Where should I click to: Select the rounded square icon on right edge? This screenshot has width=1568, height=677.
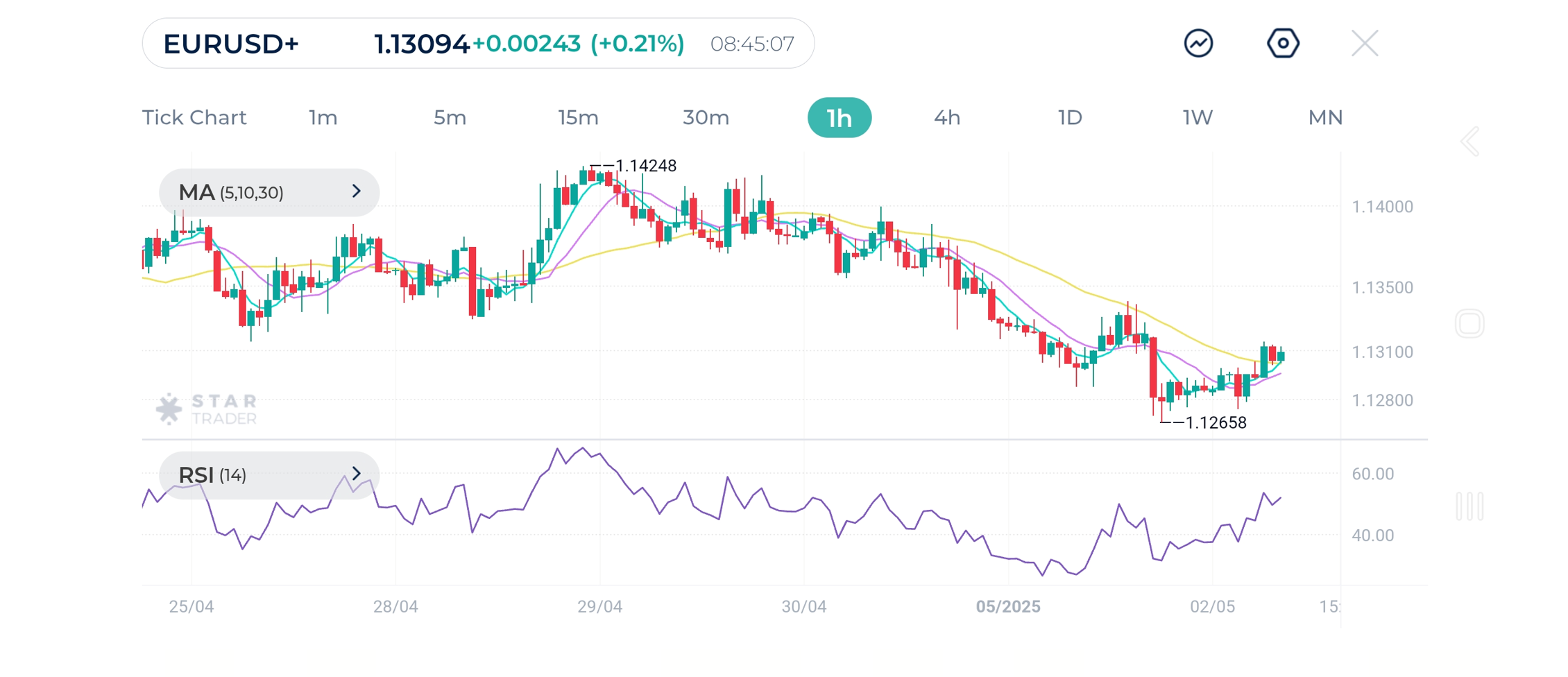click(x=1469, y=323)
